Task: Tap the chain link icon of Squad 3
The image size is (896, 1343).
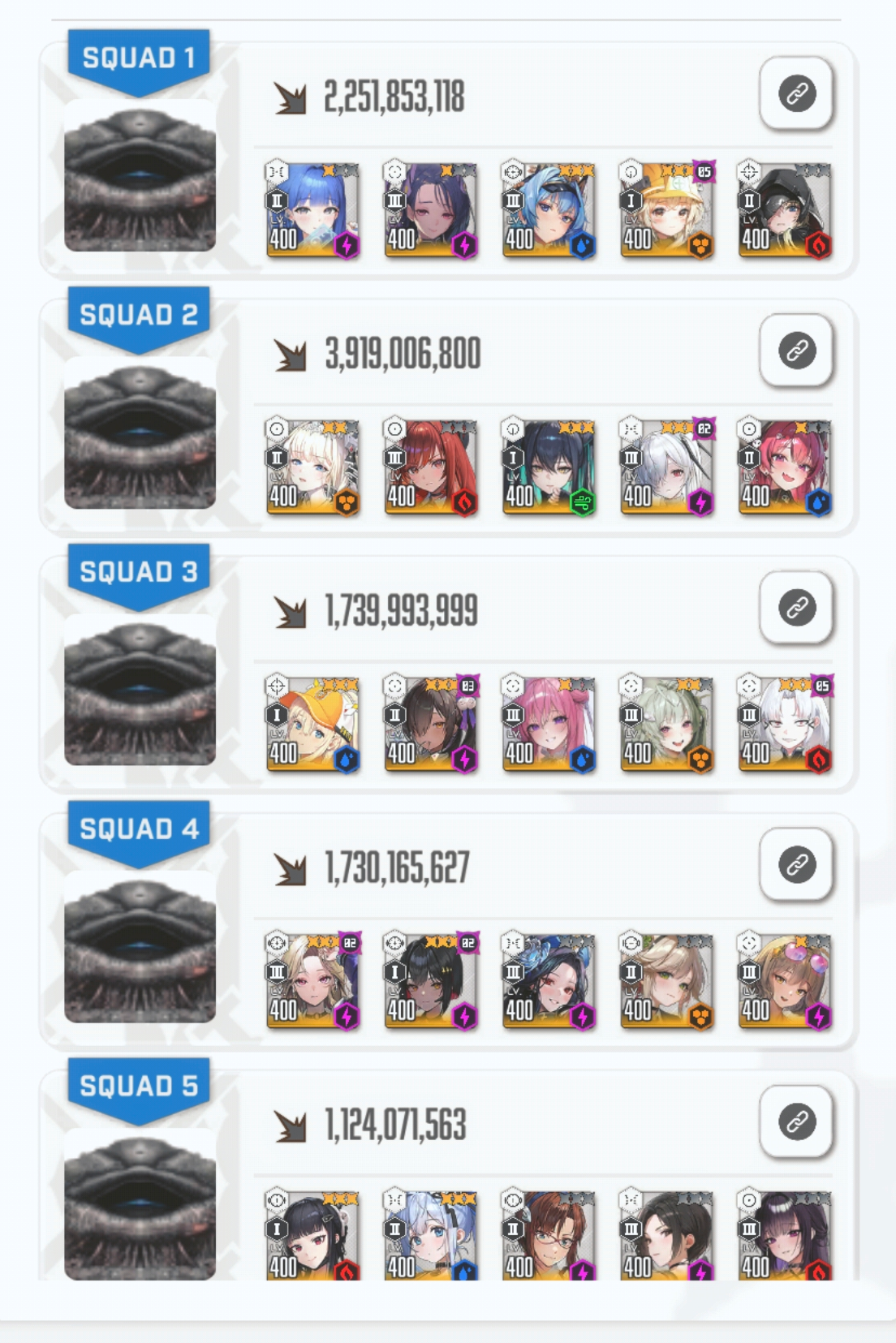Action: pos(797,608)
